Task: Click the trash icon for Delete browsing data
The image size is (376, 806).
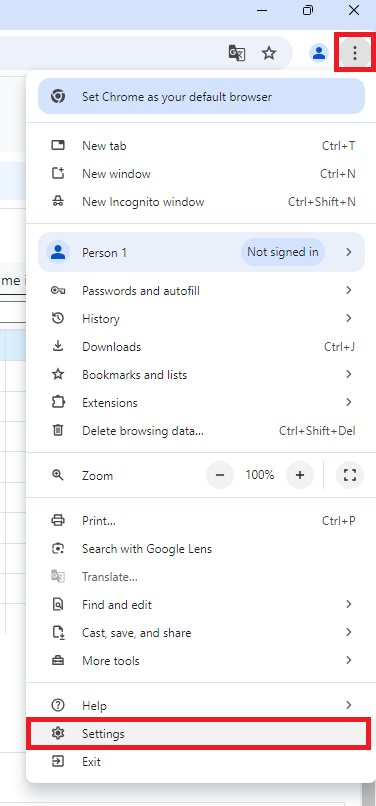Action: coord(58,430)
